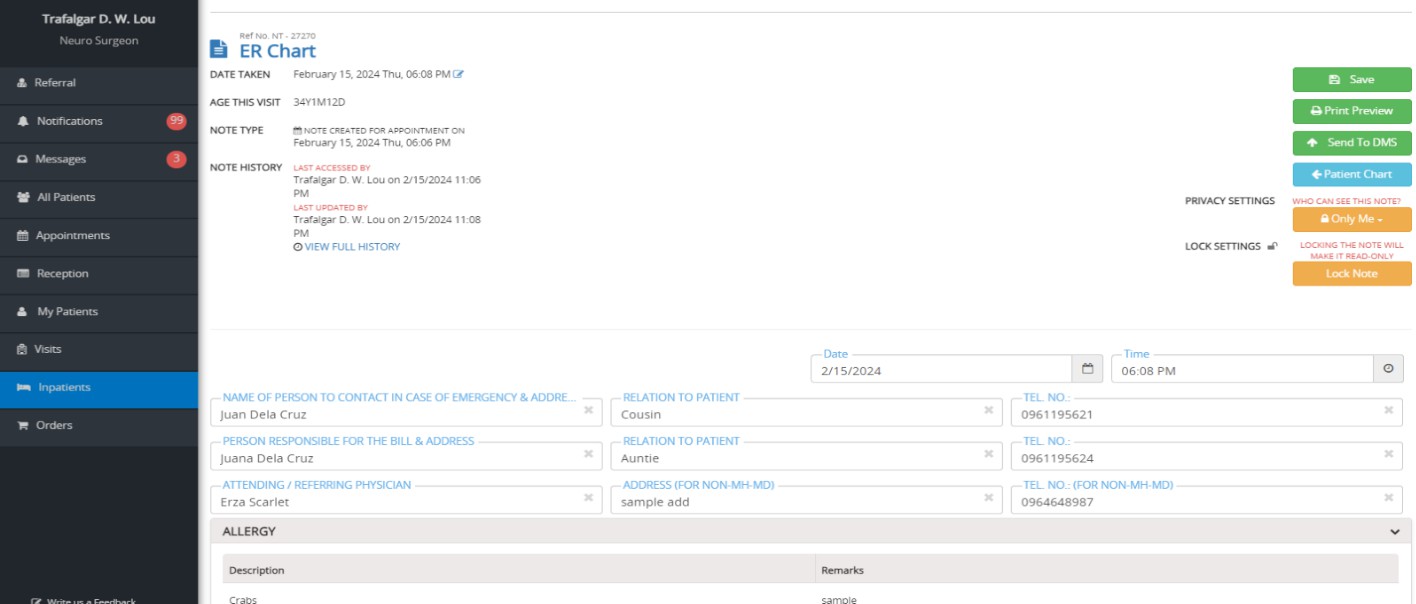Screen dimensions: 1416x604
Task: Open the calendar picker in the Date field
Action: coord(1086,368)
